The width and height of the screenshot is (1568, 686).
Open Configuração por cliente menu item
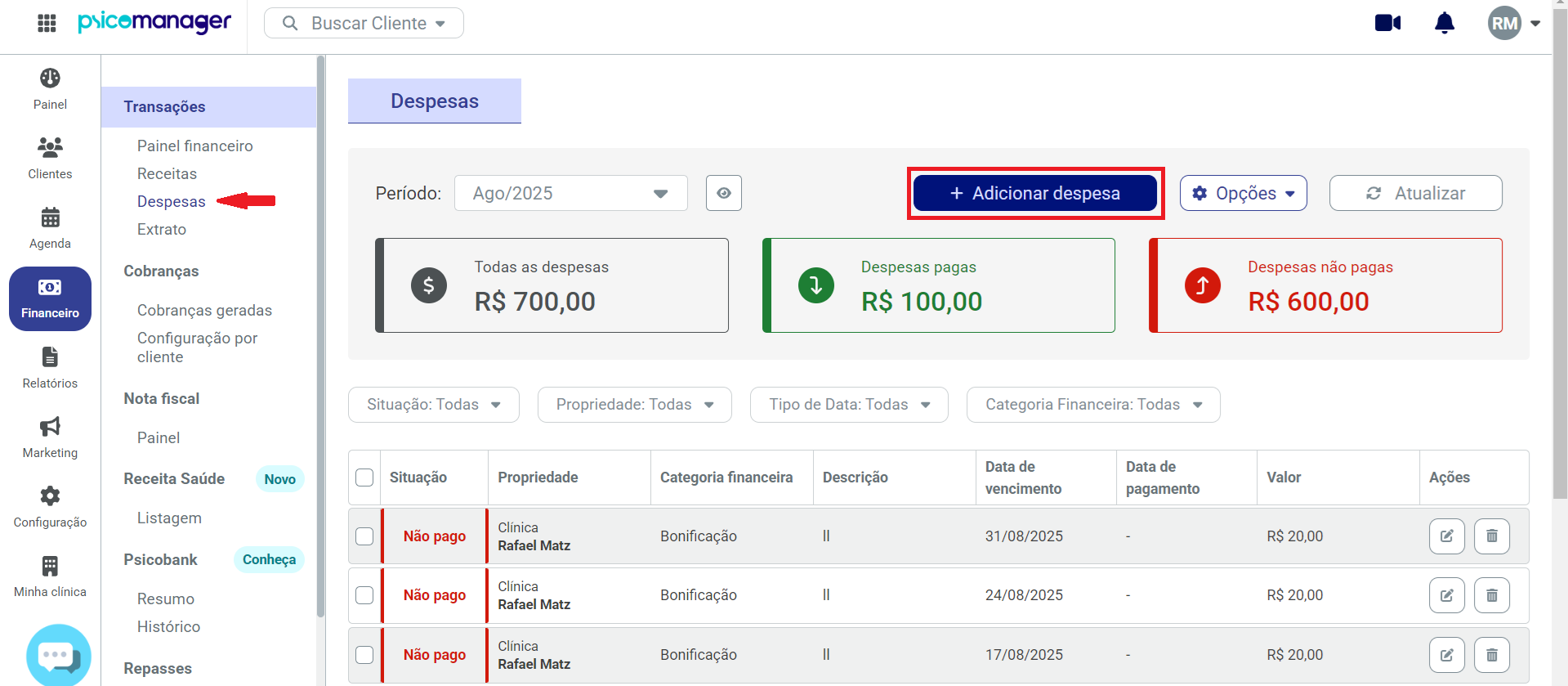pos(197,347)
